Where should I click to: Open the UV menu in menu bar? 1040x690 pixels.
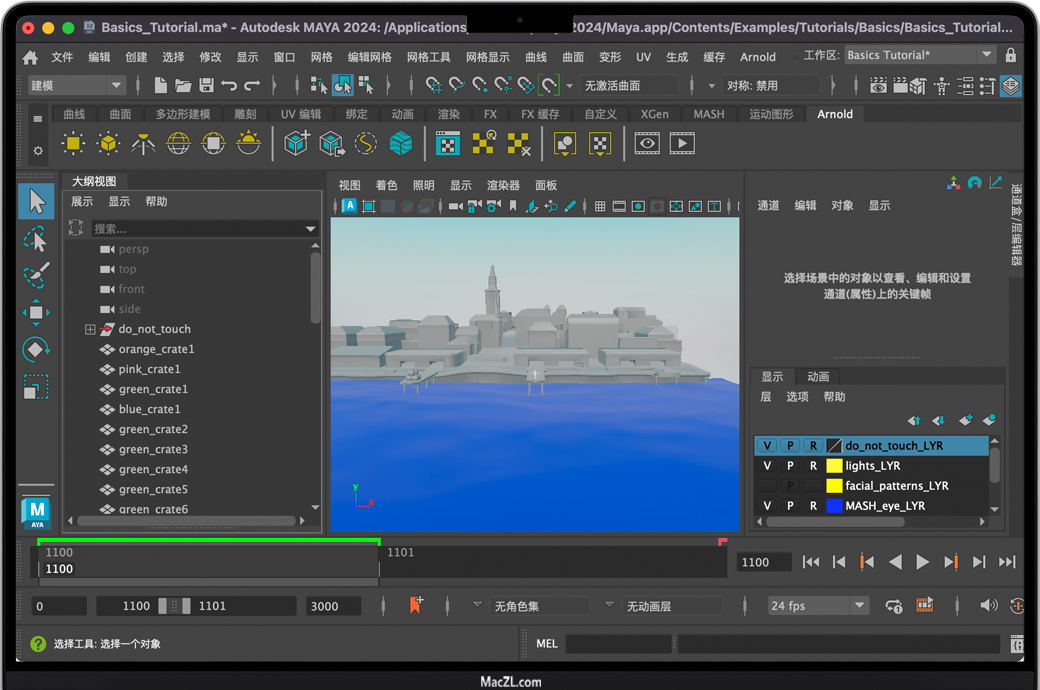click(643, 57)
